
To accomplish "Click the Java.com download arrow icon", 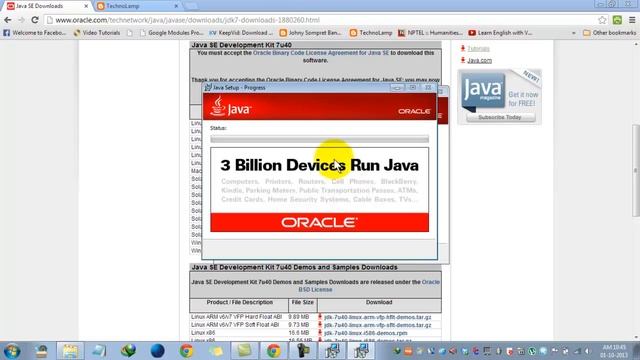I will pyautogui.click(x=462, y=60).
